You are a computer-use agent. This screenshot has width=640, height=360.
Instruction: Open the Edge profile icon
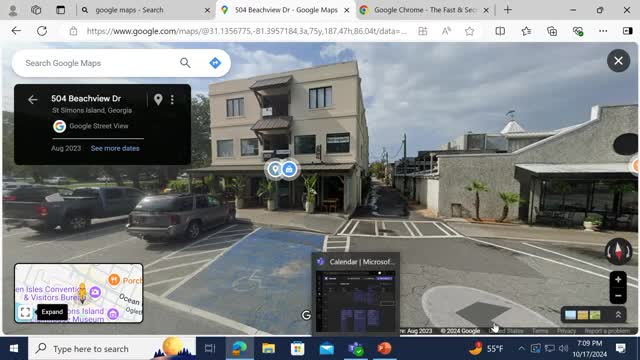coord(13,10)
